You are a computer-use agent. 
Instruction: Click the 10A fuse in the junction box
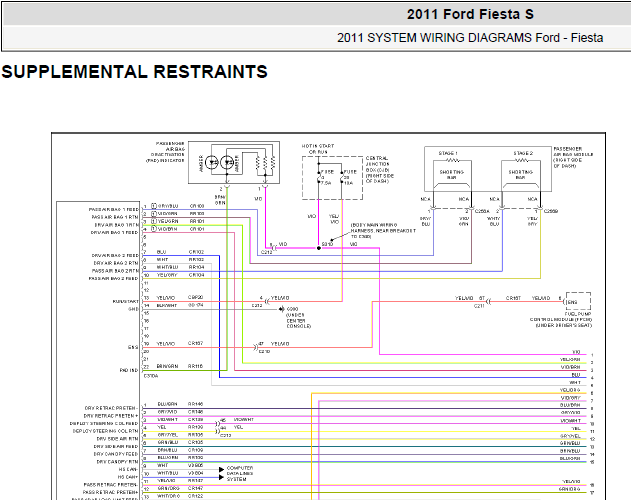(342, 177)
